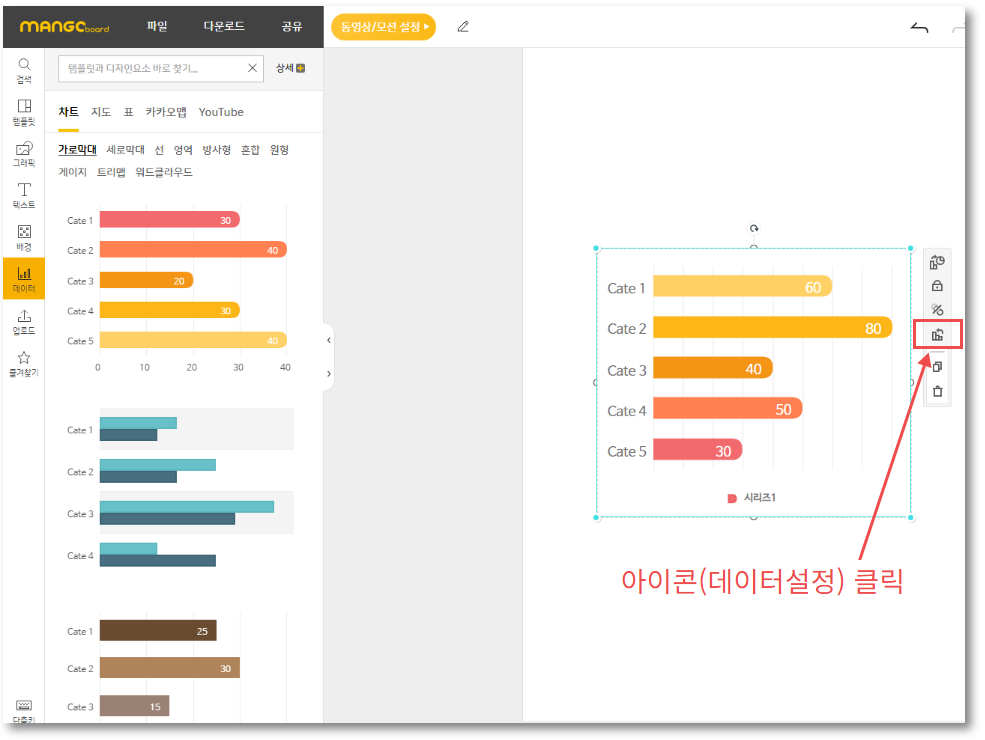Click the chart type change icon

(x=937, y=262)
